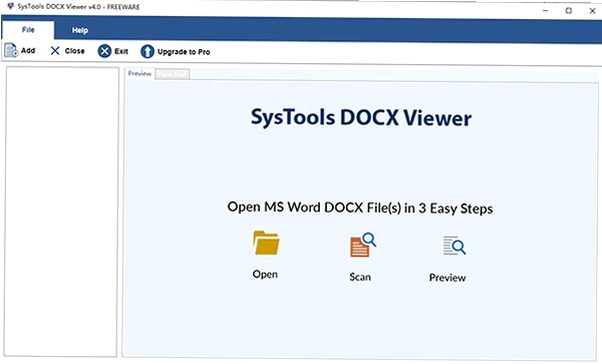Click the Exit circle-X toolbar icon

104,51
